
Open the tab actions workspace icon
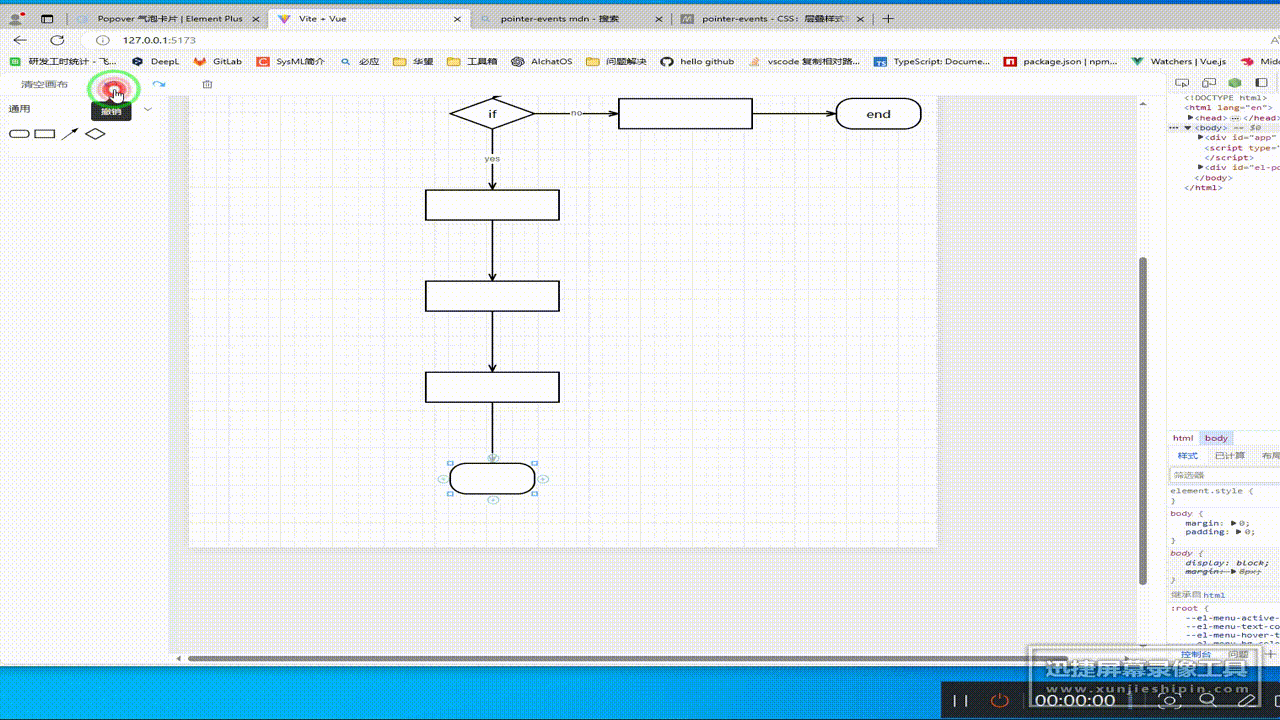coord(47,19)
